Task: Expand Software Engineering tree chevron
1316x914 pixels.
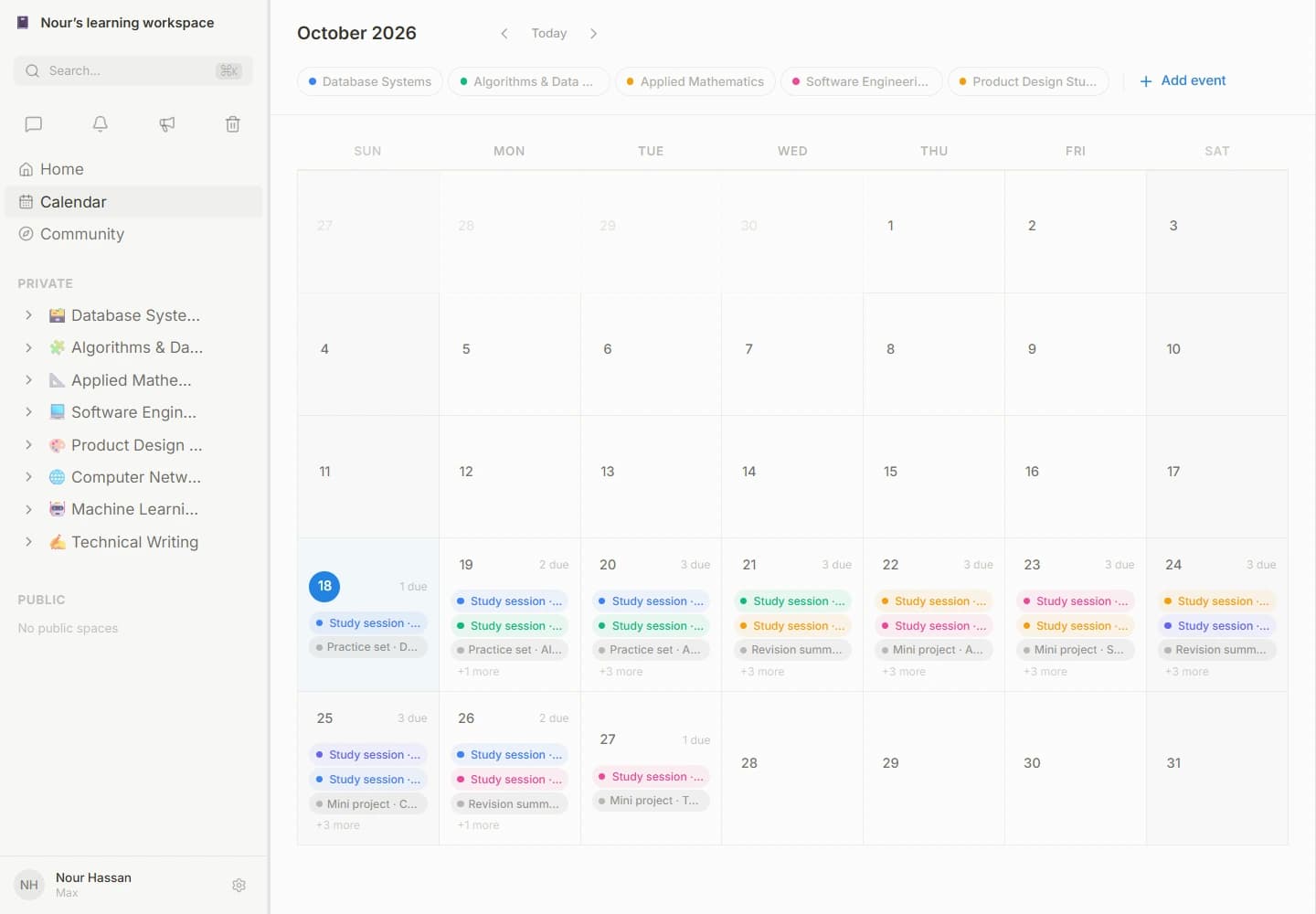Action: pyautogui.click(x=28, y=412)
